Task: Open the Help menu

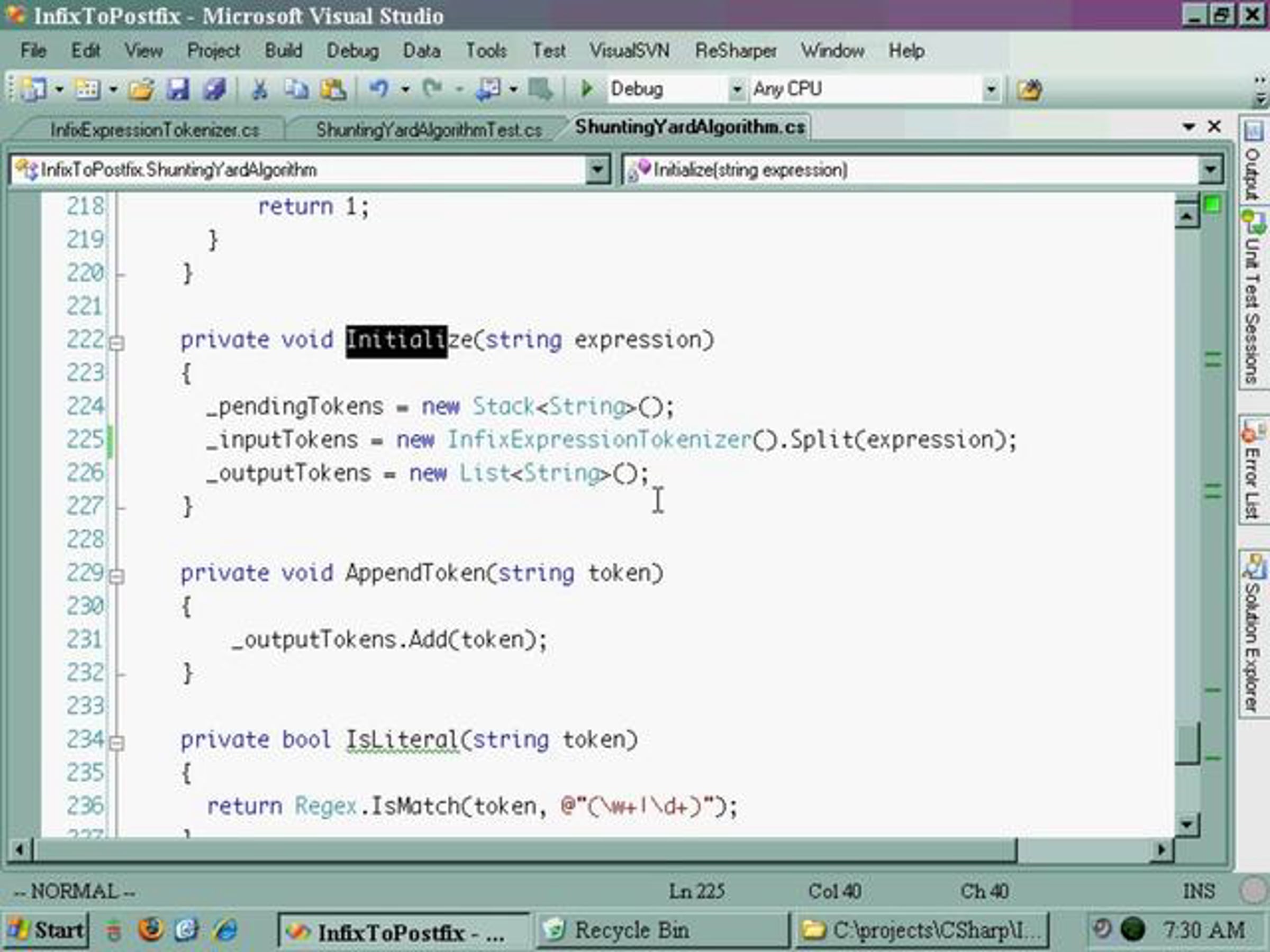Action: (906, 51)
